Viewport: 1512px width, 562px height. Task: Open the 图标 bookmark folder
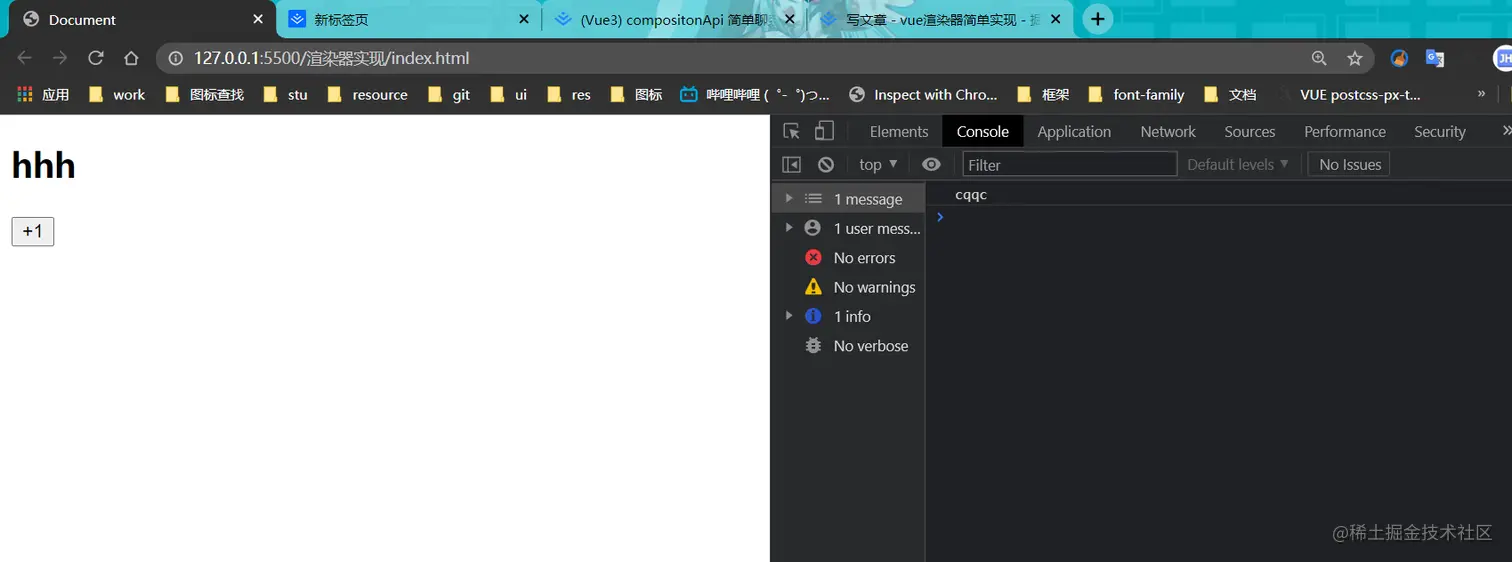point(636,94)
